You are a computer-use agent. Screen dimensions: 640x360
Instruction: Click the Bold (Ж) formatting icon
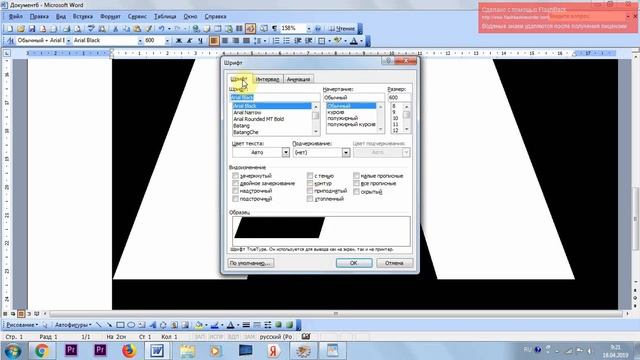point(179,41)
